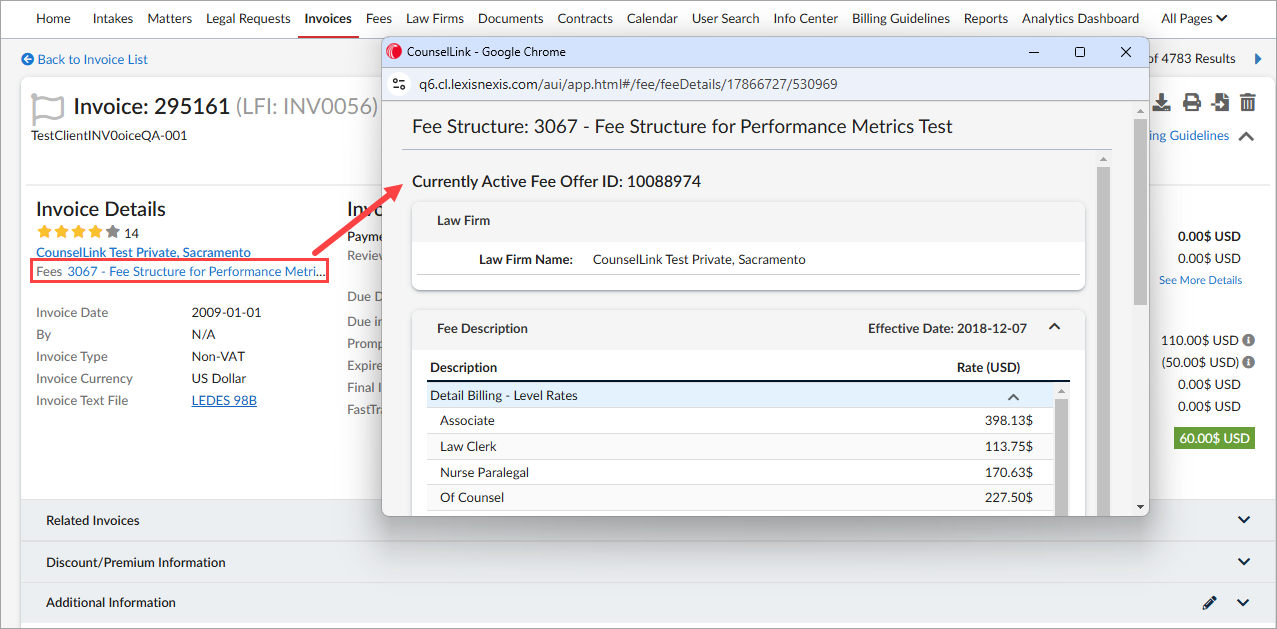Open the Info Center menu
Viewport: 1277px width, 629px height.
pyautogui.click(x=806, y=18)
